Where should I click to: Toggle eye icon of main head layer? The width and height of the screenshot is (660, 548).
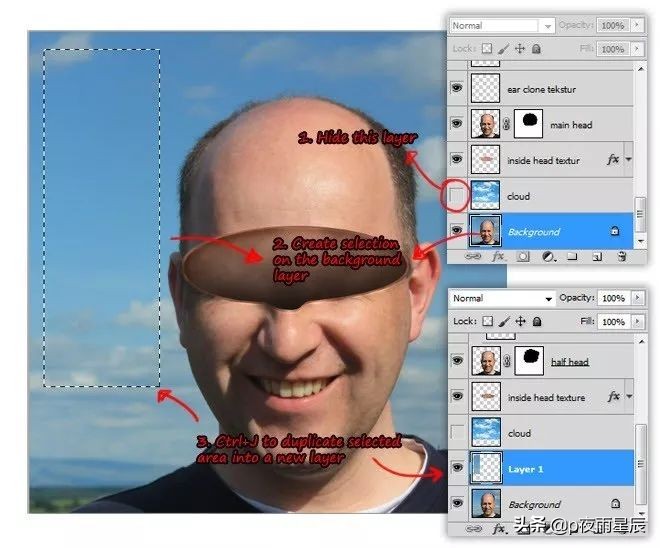click(457, 124)
